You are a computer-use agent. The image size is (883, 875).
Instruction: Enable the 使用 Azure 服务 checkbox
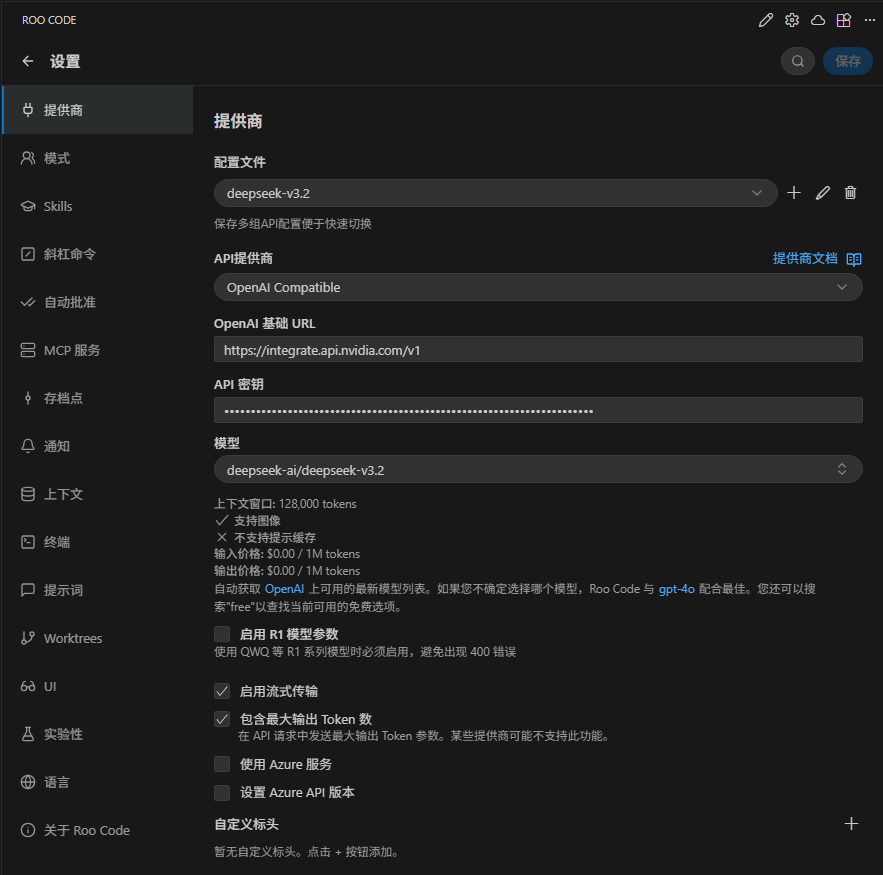[222, 764]
